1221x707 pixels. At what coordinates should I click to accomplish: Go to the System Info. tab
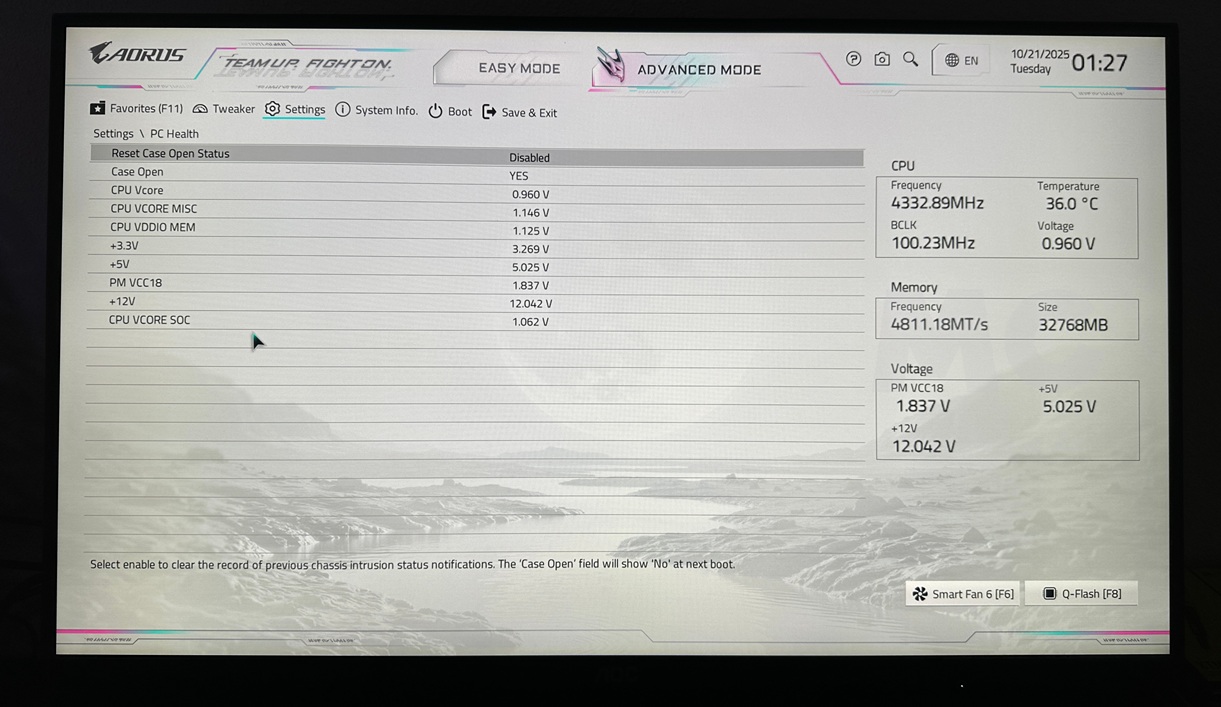pos(376,110)
